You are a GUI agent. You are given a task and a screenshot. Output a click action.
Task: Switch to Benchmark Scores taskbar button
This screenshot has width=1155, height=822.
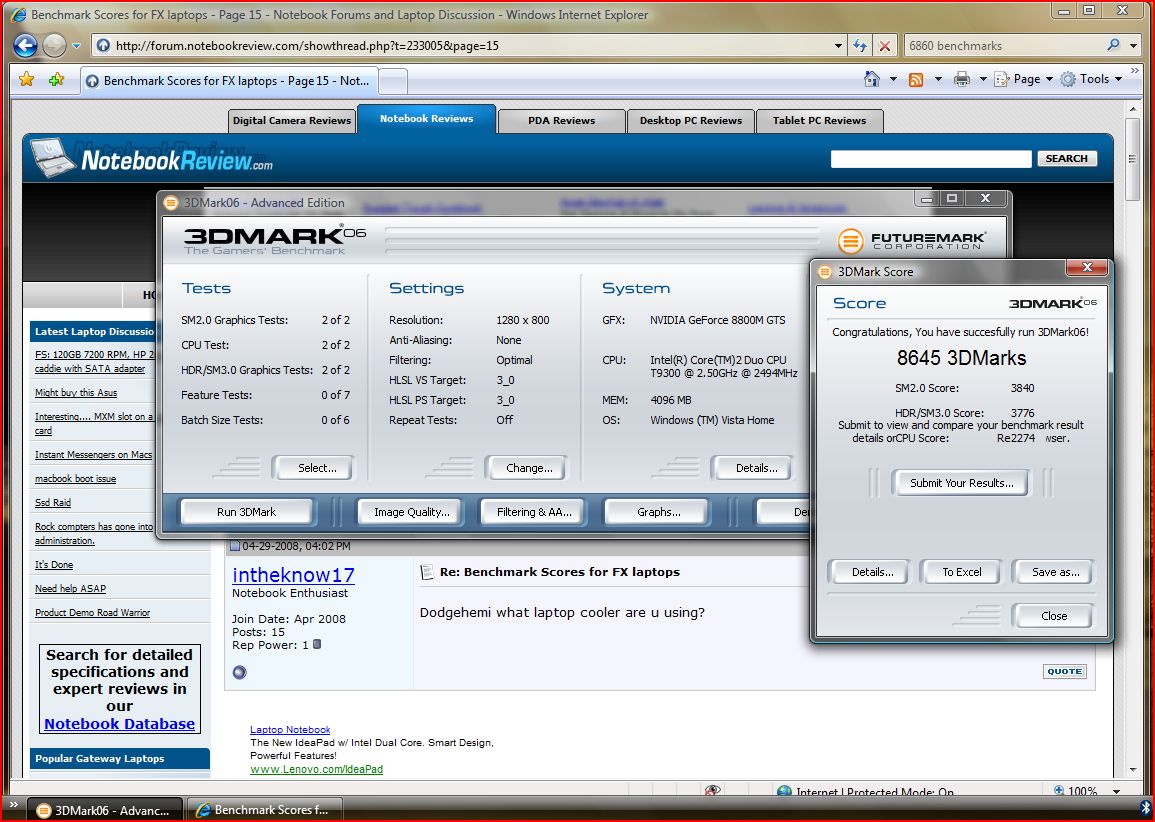(264, 809)
